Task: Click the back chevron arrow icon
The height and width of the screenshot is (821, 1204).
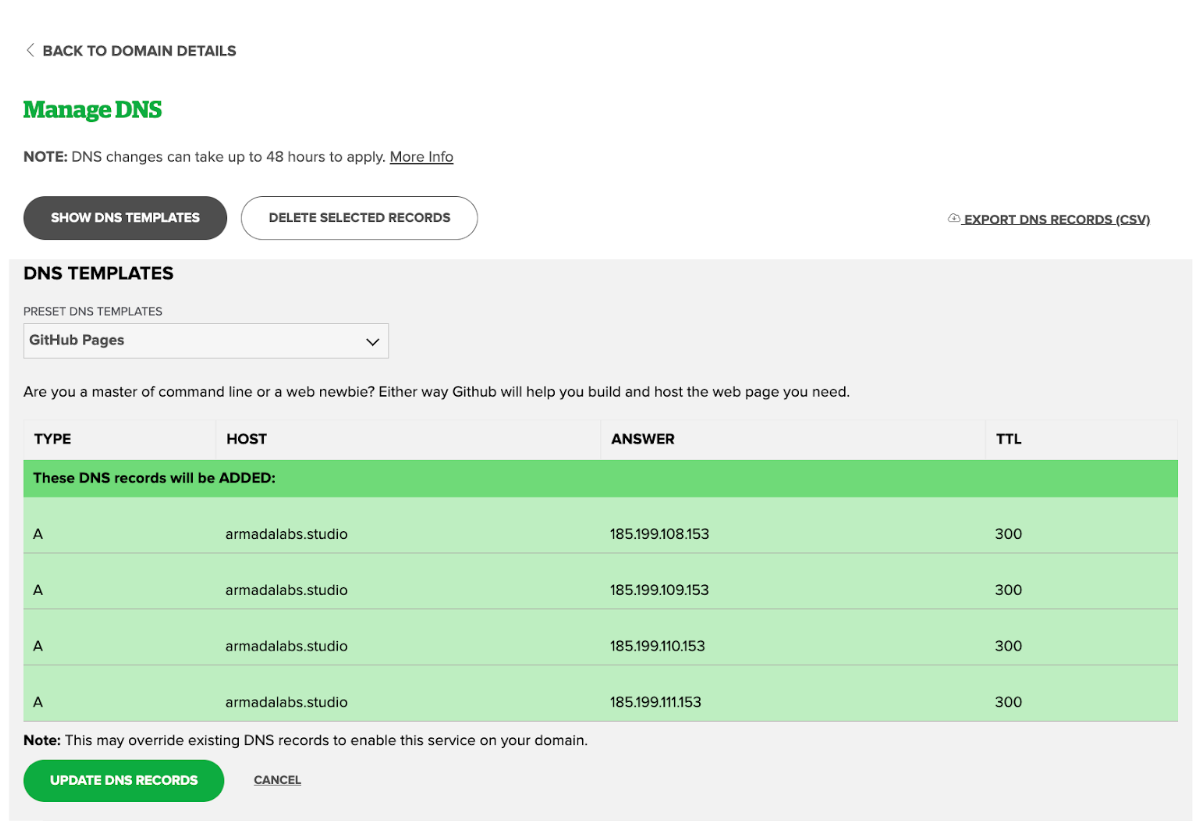Action: pyautogui.click(x=30, y=49)
